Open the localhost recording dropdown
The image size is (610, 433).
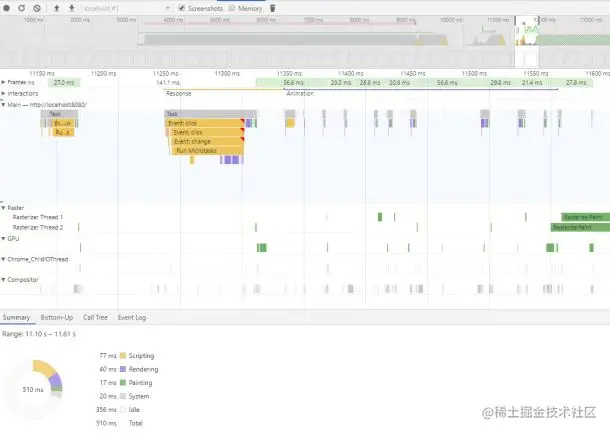126,8
